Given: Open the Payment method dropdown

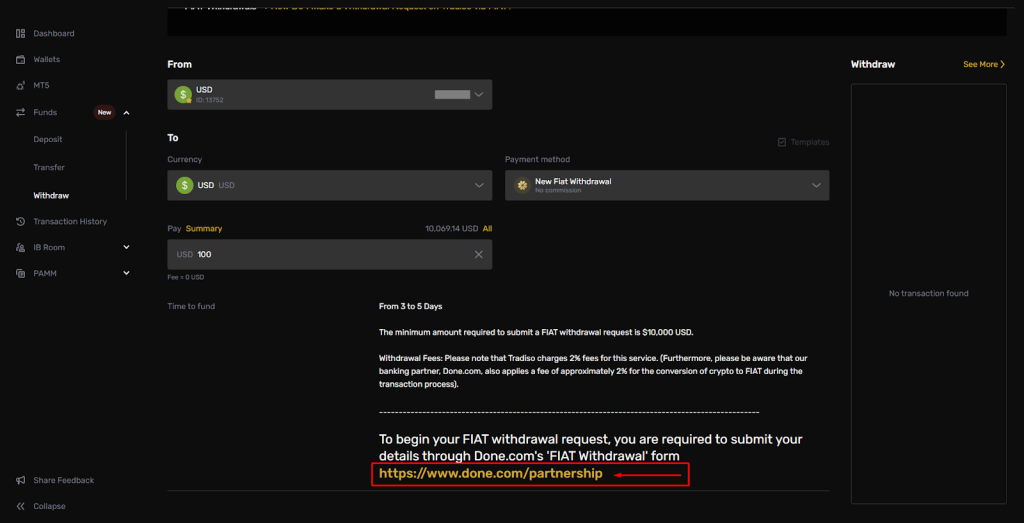Looking at the screenshot, I should pos(666,185).
